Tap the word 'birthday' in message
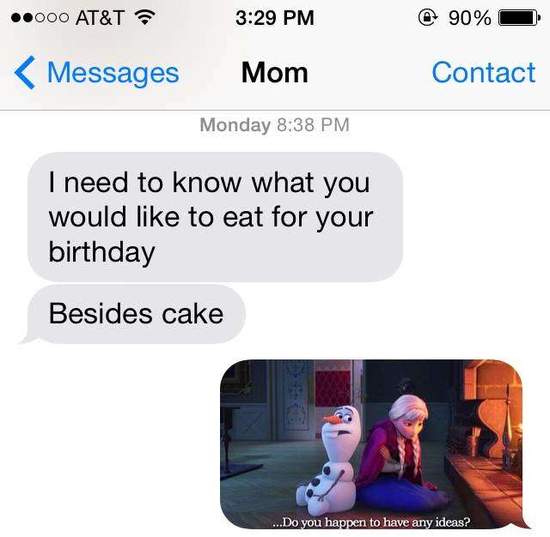This screenshot has width=550, height=537. tap(102, 252)
